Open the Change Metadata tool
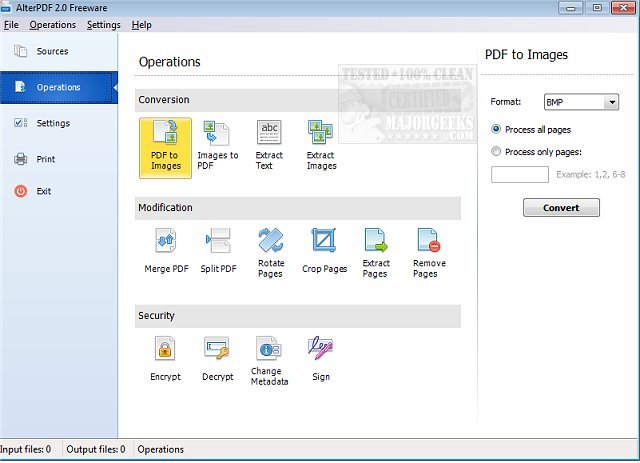640x463 pixels. click(269, 360)
